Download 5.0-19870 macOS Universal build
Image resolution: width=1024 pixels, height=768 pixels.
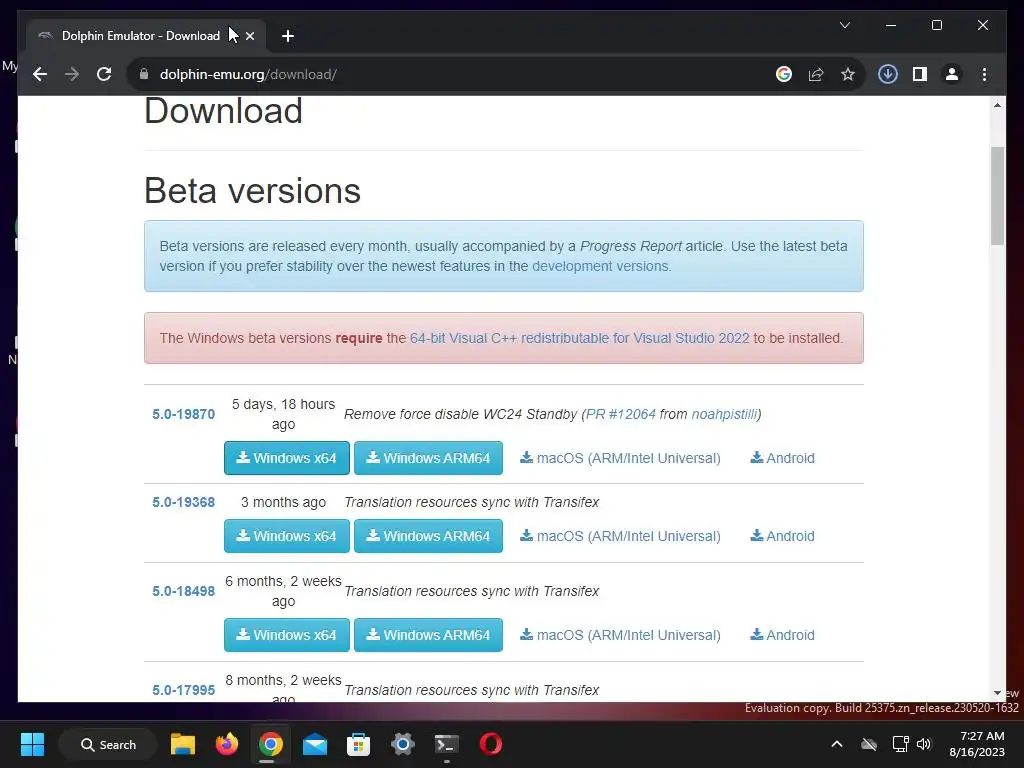(x=620, y=458)
